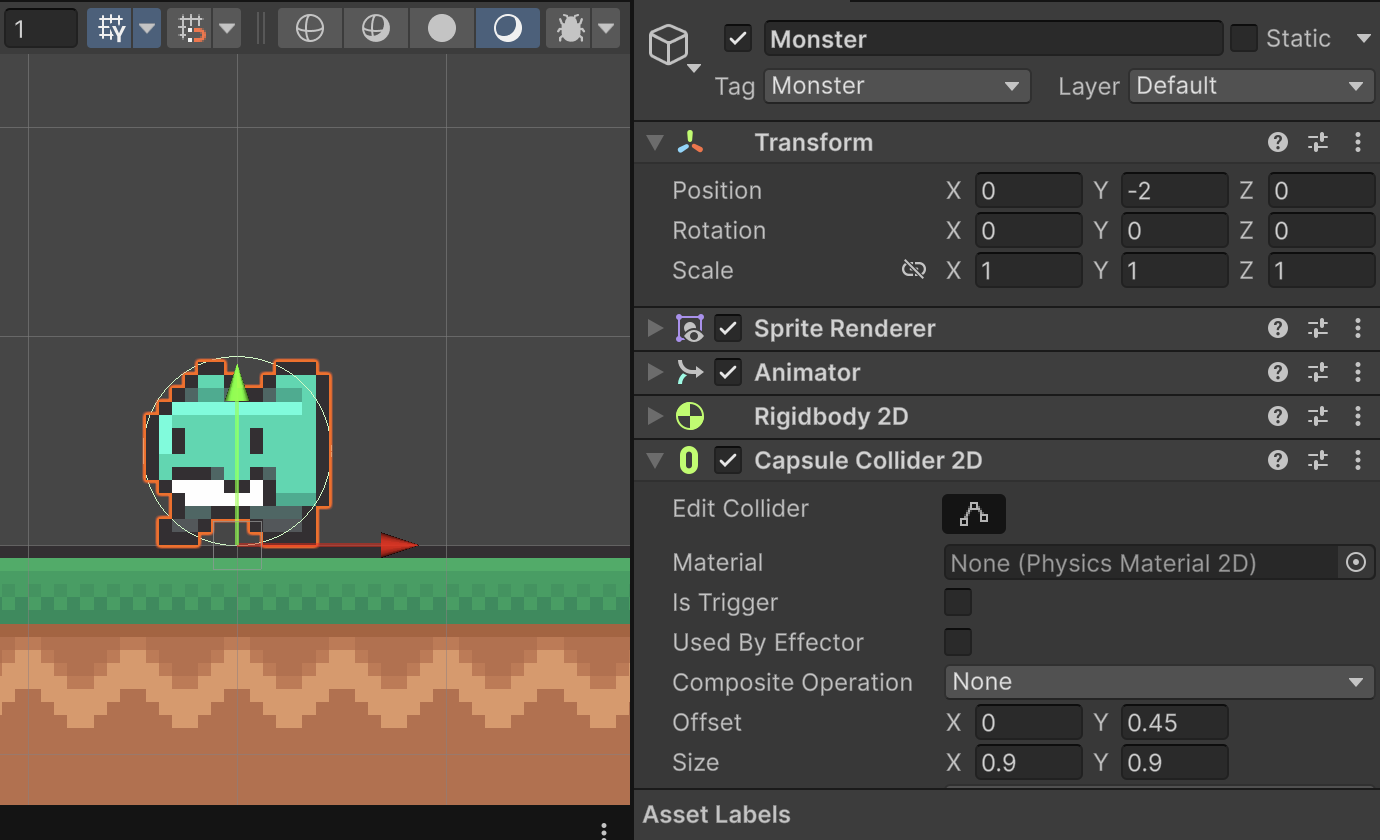The width and height of the screenshot is (1380, 840).
Task: Click collider Size X field
Action: coord(1029,762)
